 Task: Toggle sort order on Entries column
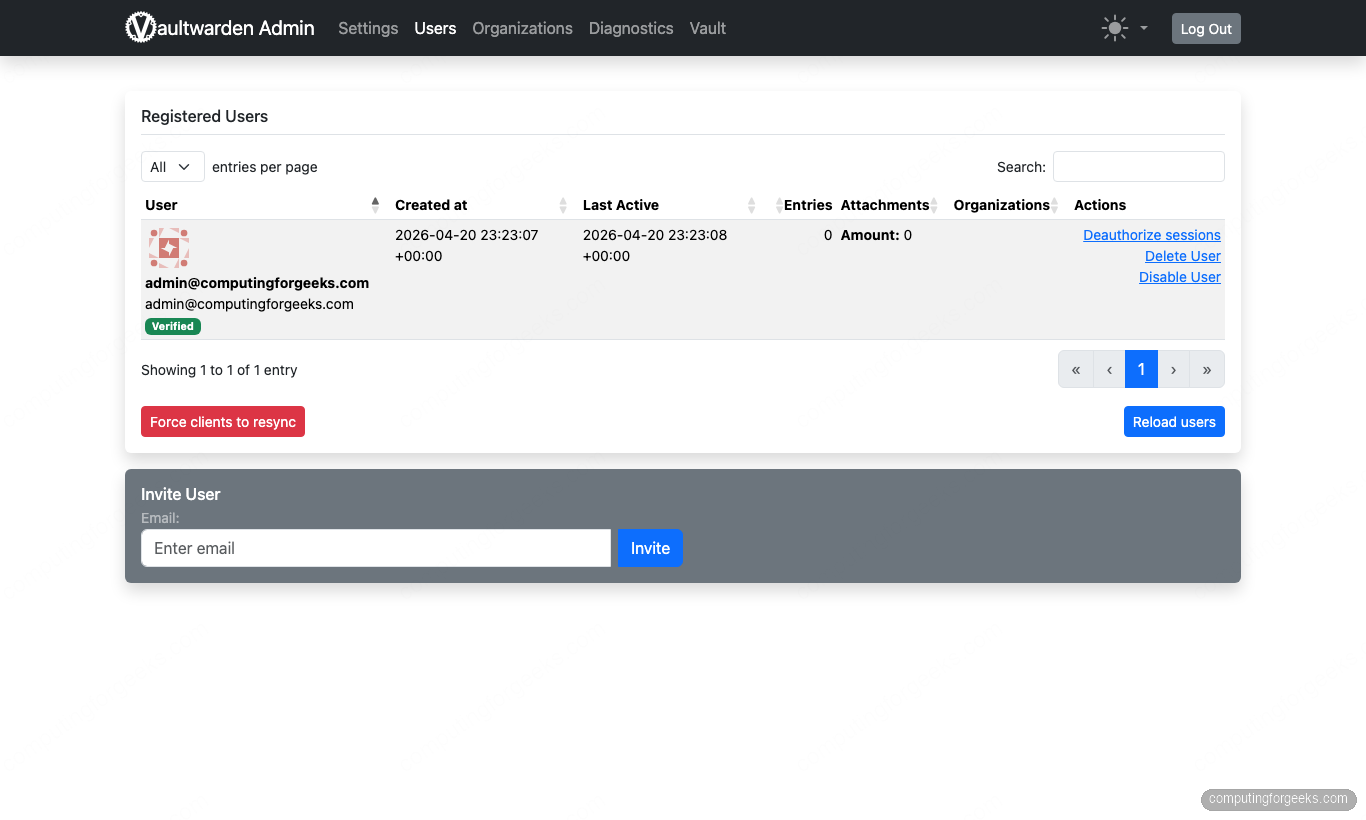coord(780,204)
